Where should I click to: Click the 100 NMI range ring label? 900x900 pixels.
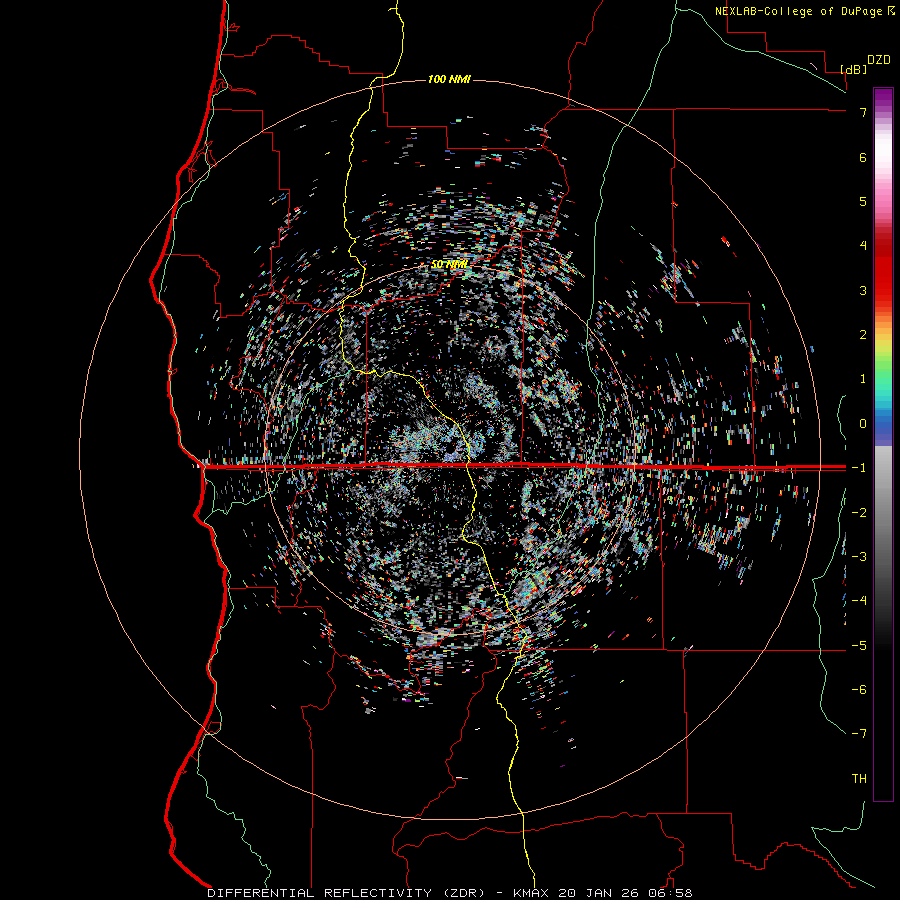[x=449, y=79]
